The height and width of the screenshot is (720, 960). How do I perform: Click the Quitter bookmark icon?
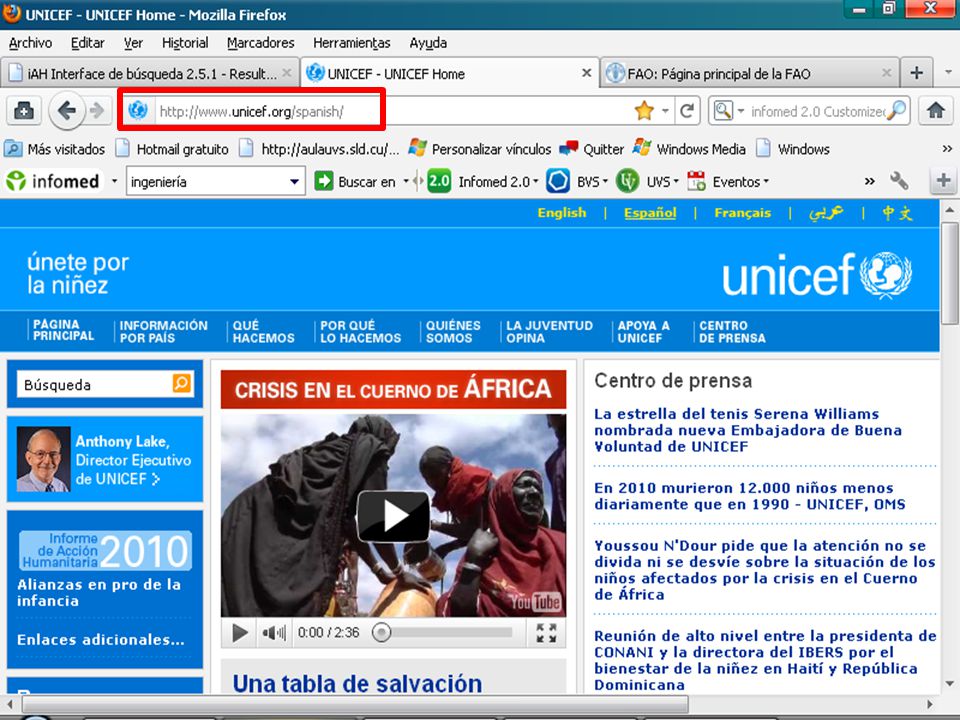click(569, 148)
